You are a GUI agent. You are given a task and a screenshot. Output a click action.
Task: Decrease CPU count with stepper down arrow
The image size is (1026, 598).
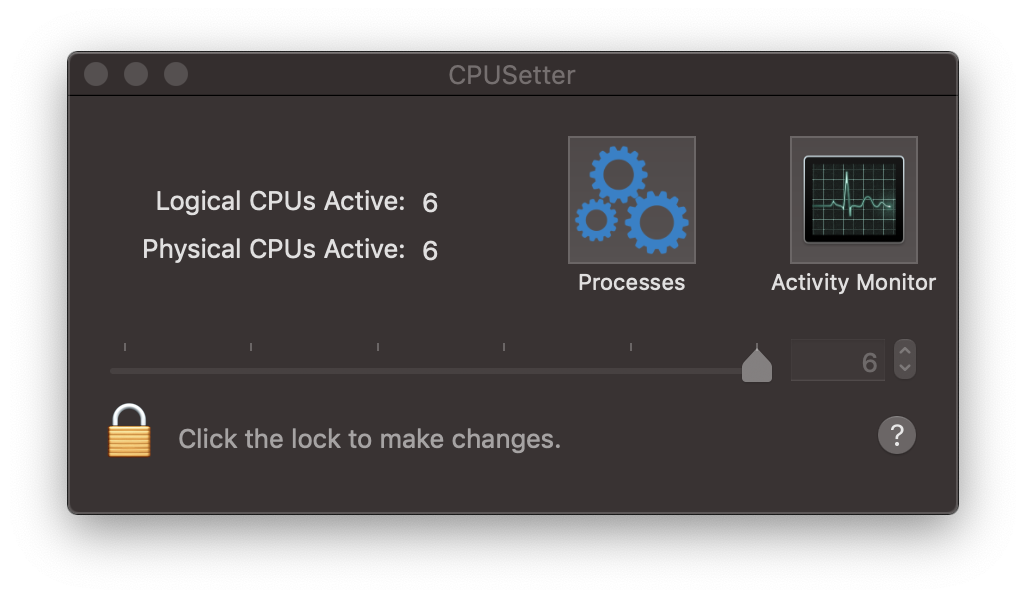click(904, 368)
